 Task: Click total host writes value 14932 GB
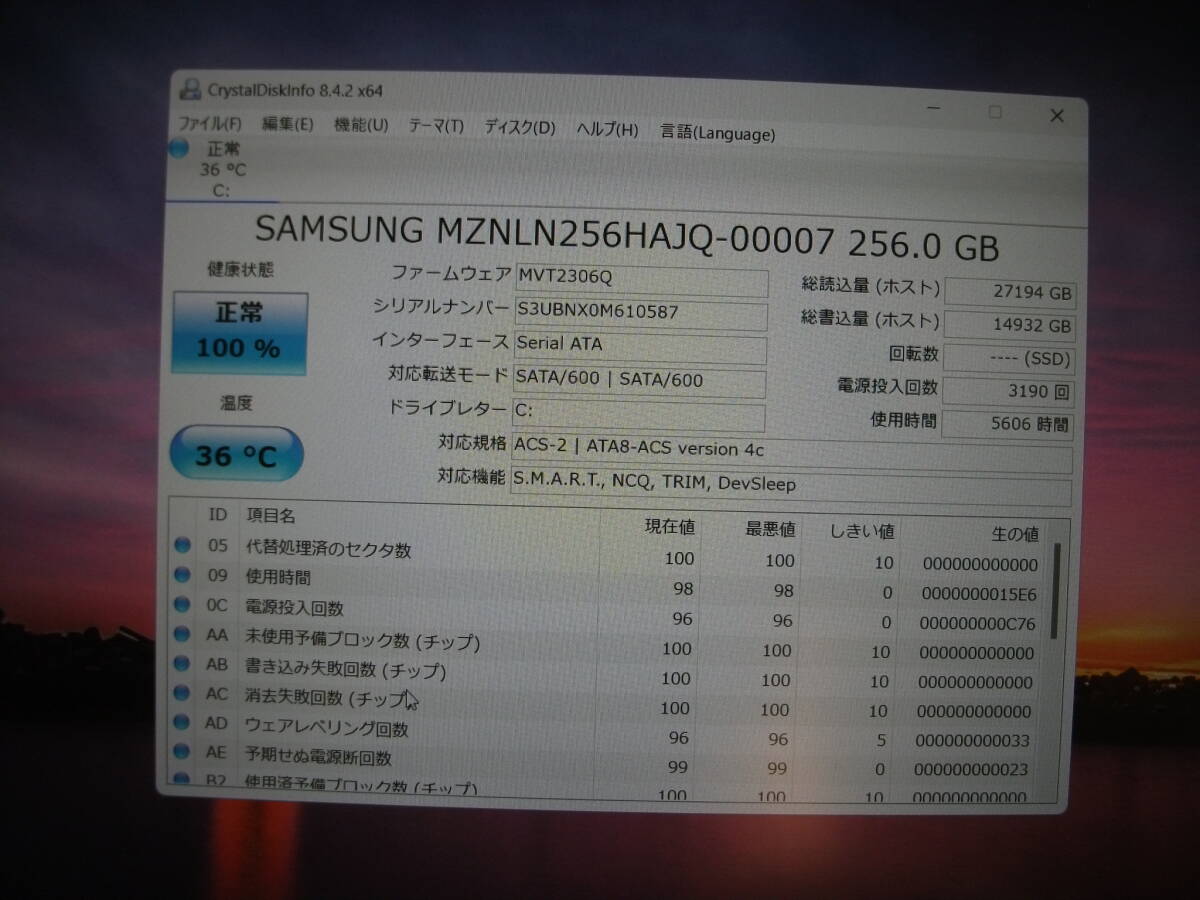(1009, 325)
